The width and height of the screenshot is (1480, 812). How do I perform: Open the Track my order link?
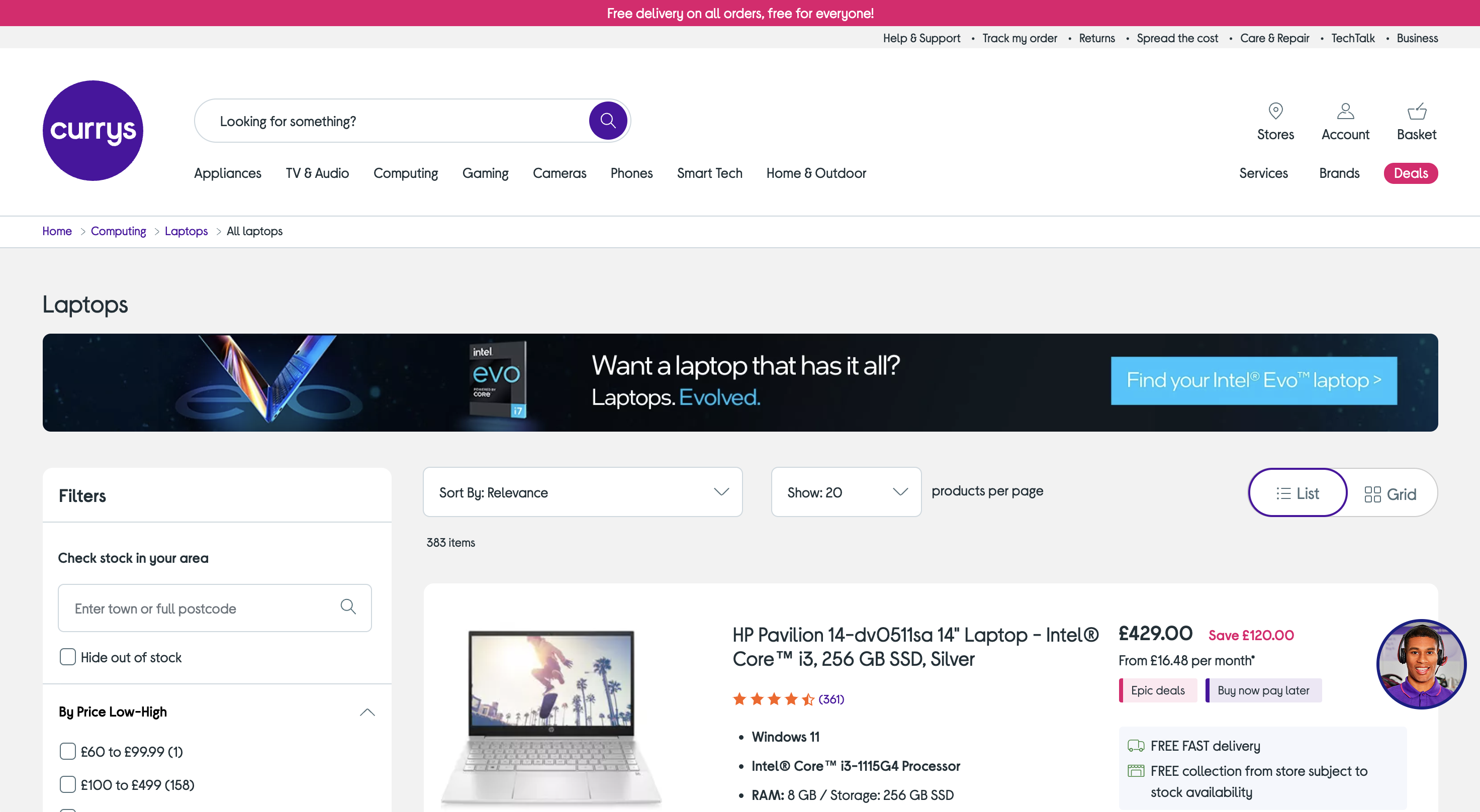(1019, 38)
